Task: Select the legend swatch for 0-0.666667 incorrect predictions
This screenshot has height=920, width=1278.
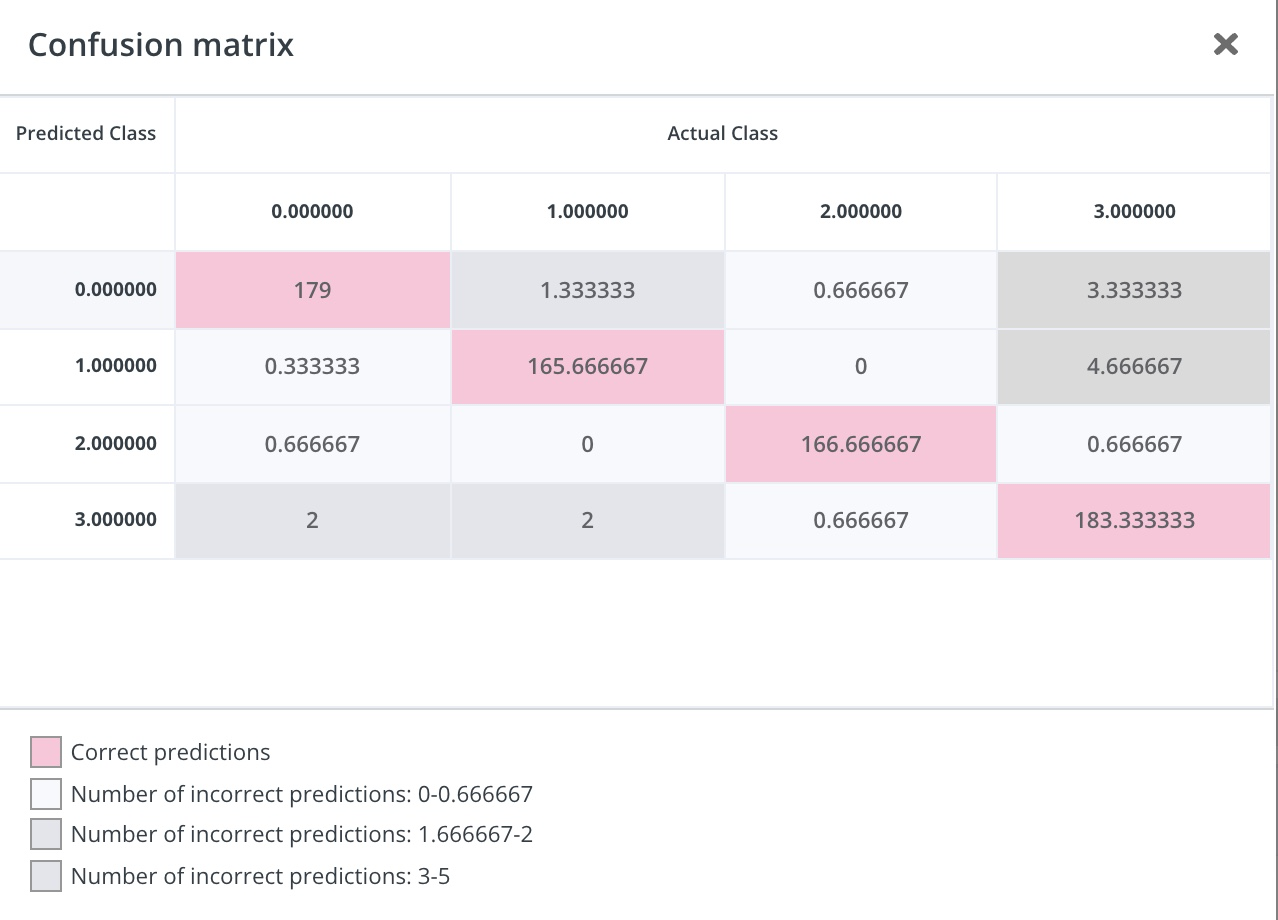Action: 45,793
